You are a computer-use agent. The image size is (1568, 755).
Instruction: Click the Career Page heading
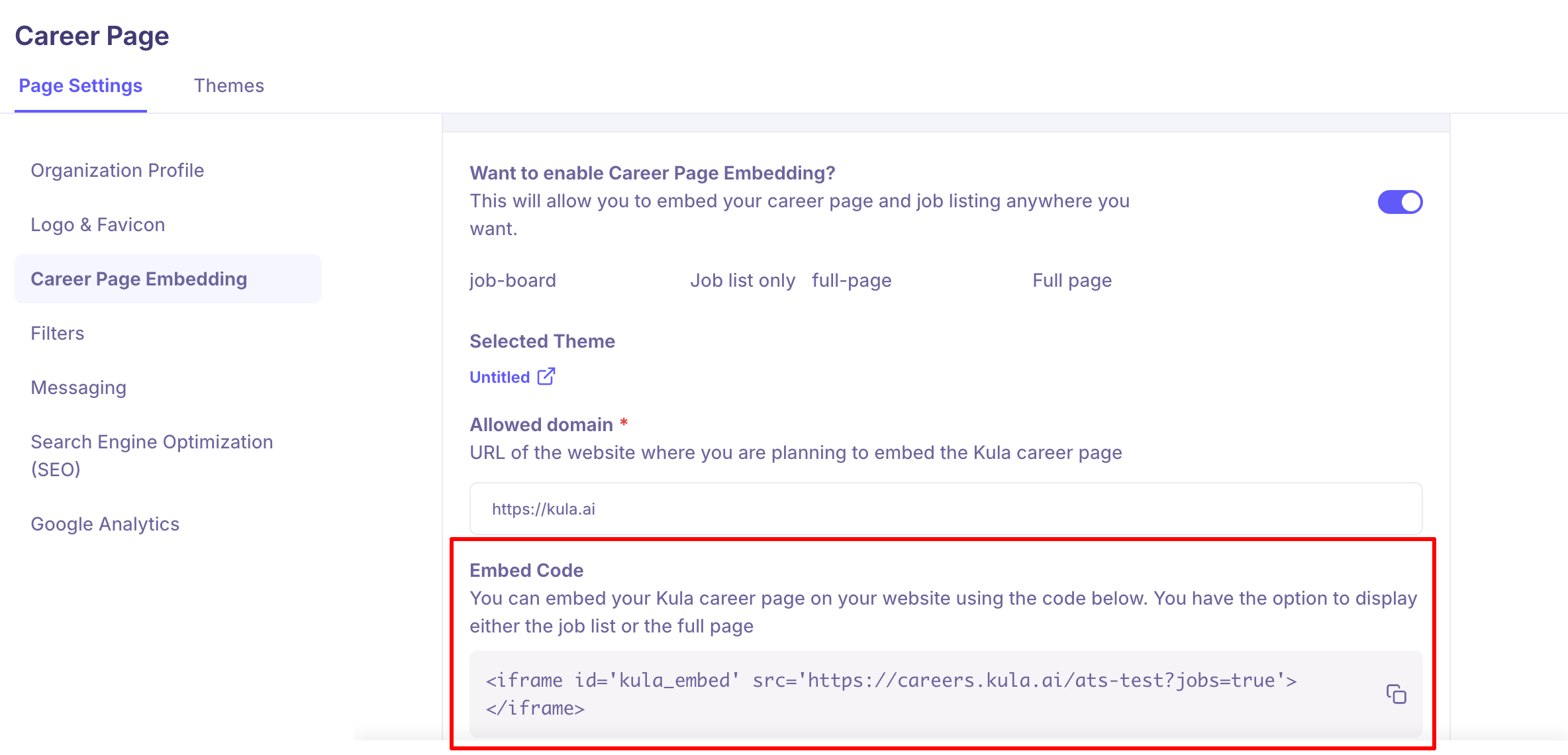[x=92, y=36]
